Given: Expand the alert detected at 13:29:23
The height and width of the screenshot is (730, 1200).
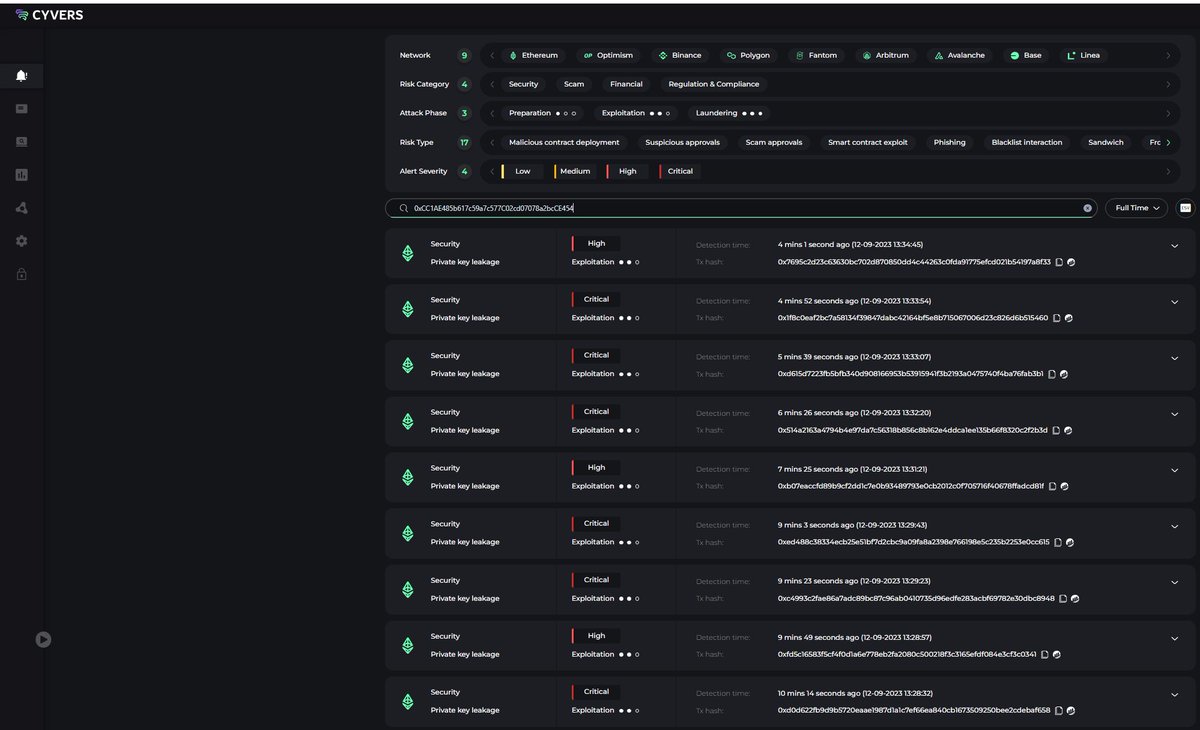Looking at the screenshot, I should (x=1175, y=581).
